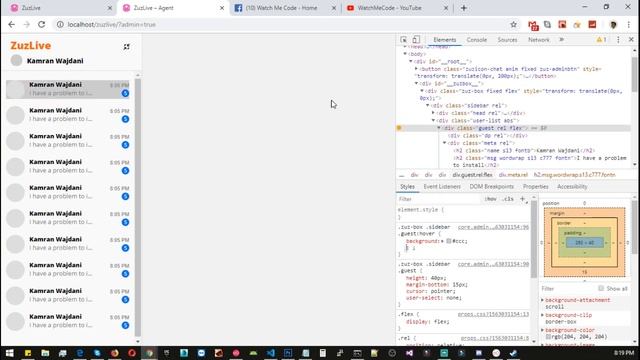Click the chat list vertical scrollbar
The width and height of the screenshot is (640, 360).
[138, 208]
